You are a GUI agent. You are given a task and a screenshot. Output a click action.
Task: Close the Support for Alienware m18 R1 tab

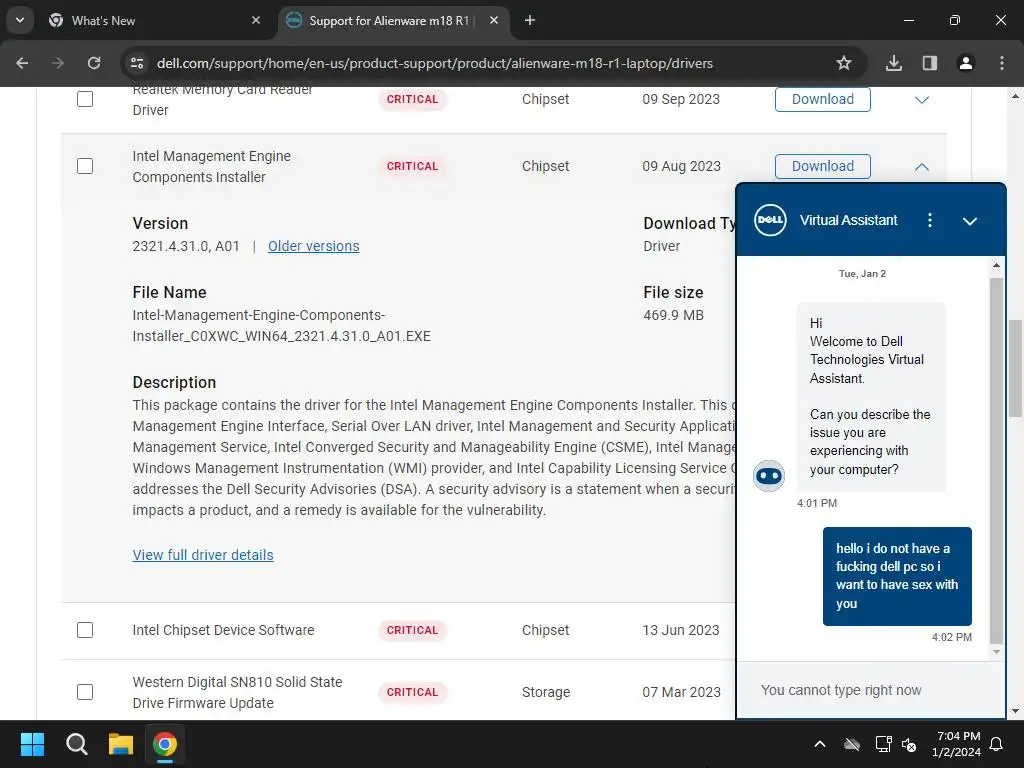[x=494, y=20]
